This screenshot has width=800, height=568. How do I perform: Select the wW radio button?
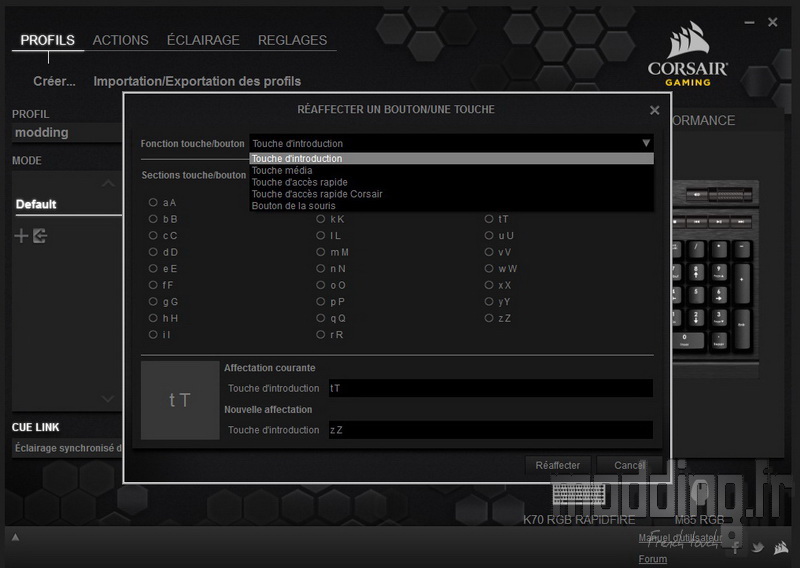pos(489,268)
